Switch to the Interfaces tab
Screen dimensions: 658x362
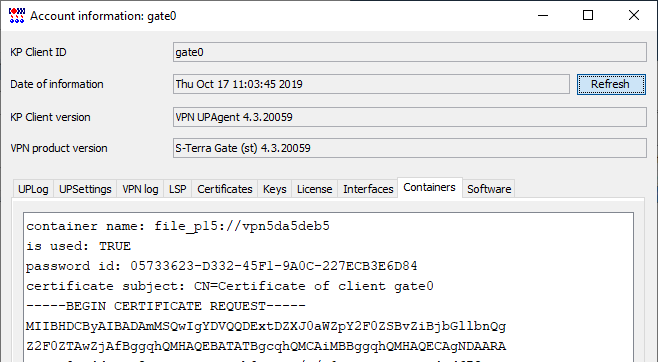click(368, 189)
